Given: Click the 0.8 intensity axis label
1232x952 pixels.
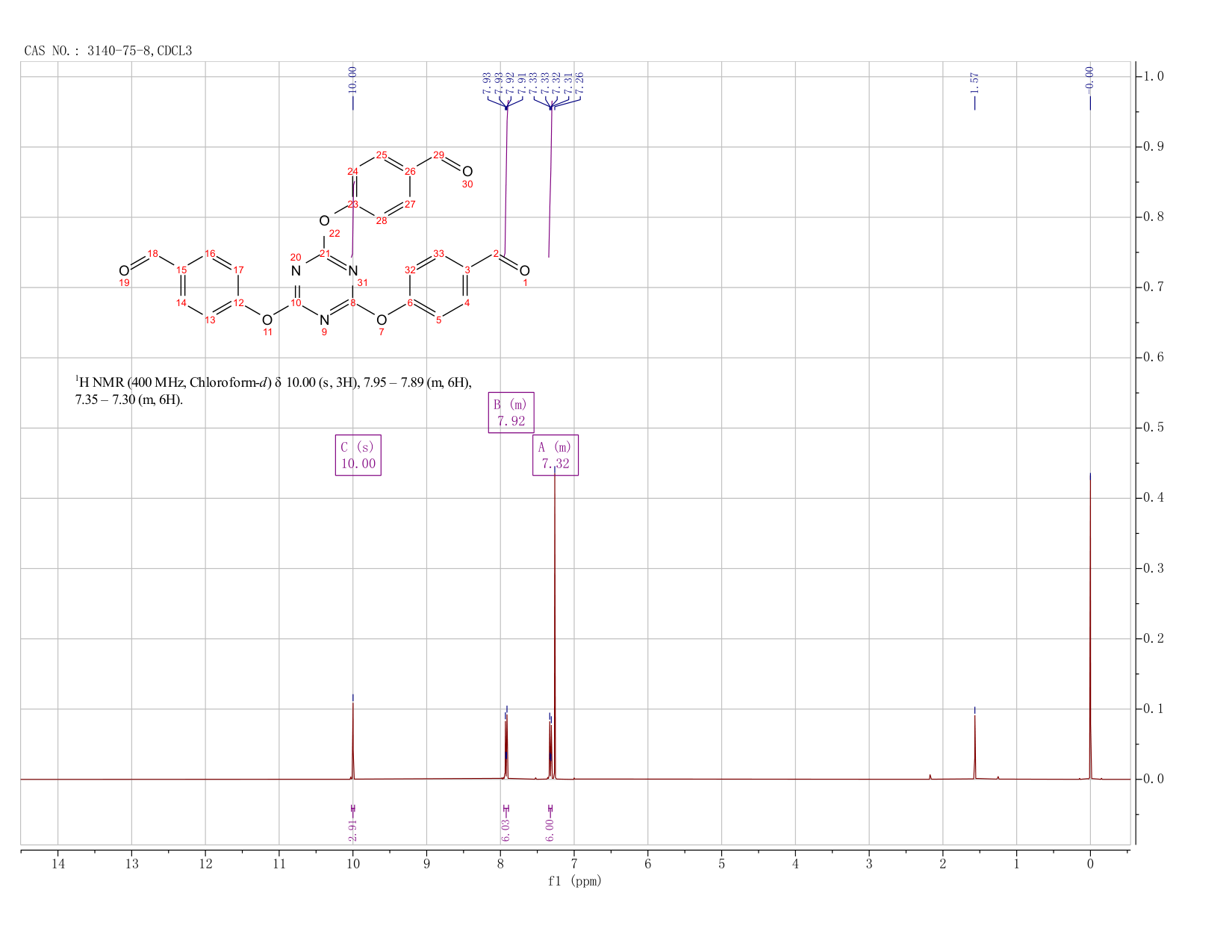Looking at the screenshot, I should click(x=1154, y=217).
